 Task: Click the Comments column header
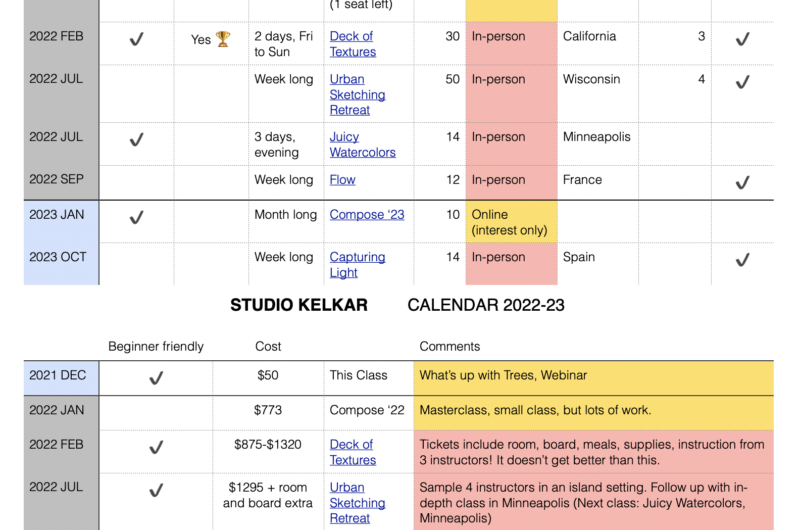click(x=449, y=346)
